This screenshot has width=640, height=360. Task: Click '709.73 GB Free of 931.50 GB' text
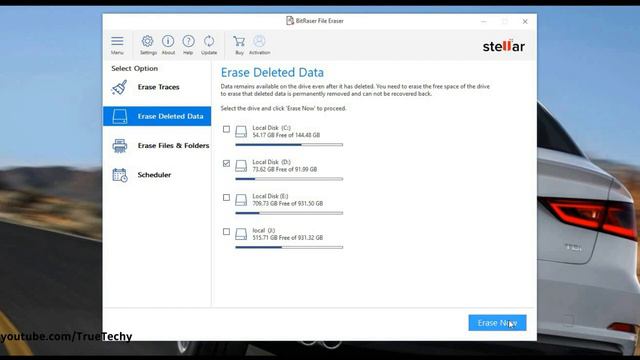click(287, 203)
